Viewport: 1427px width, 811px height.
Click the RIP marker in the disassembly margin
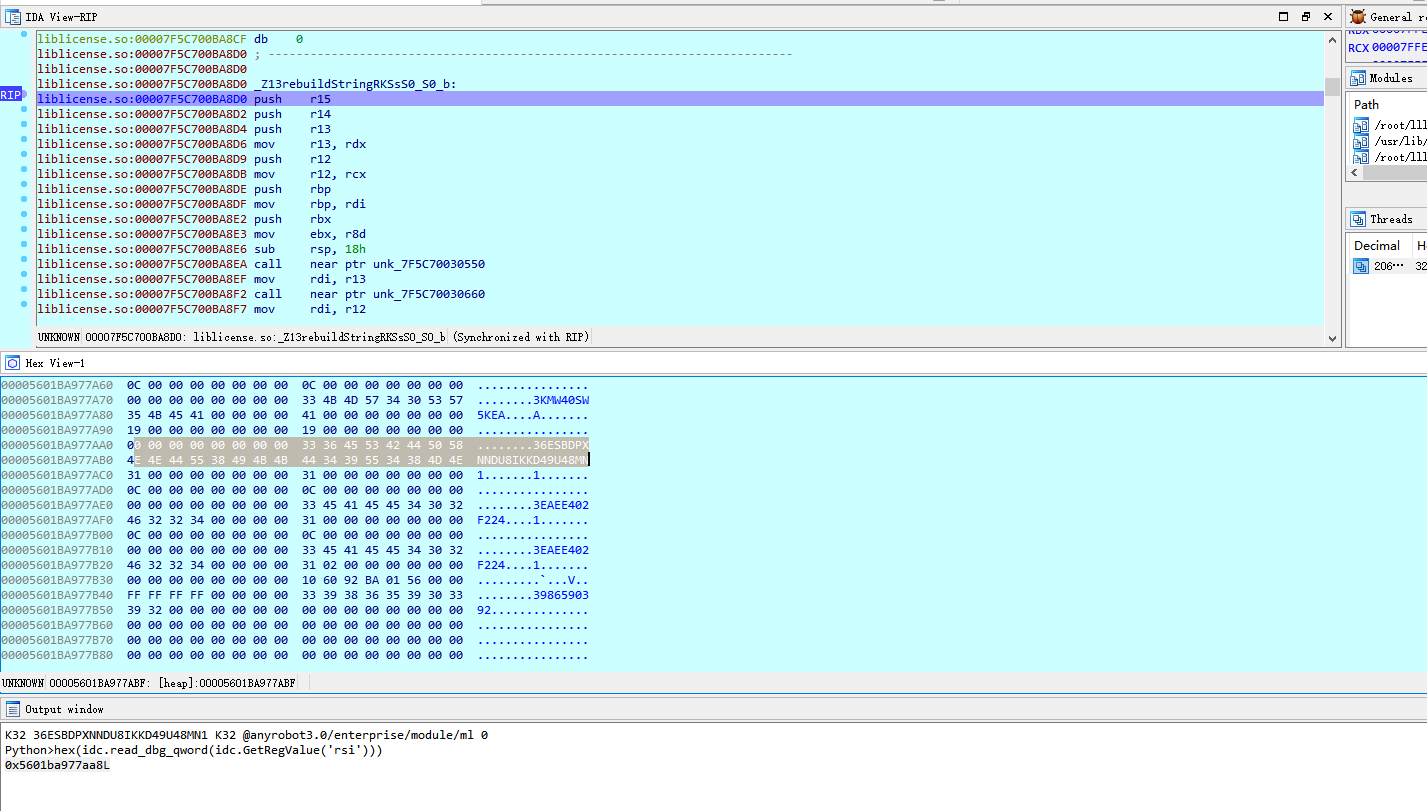click(x=11, y=94)
